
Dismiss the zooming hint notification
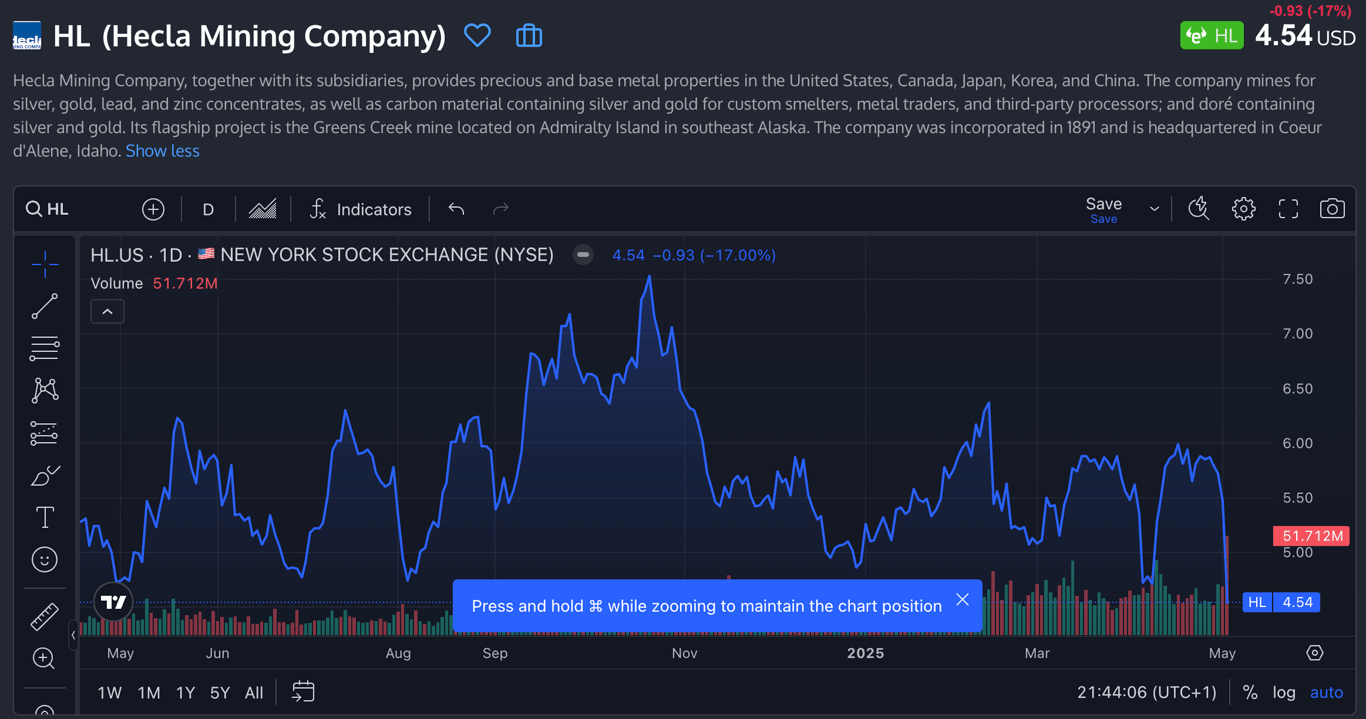pos(962,600)
